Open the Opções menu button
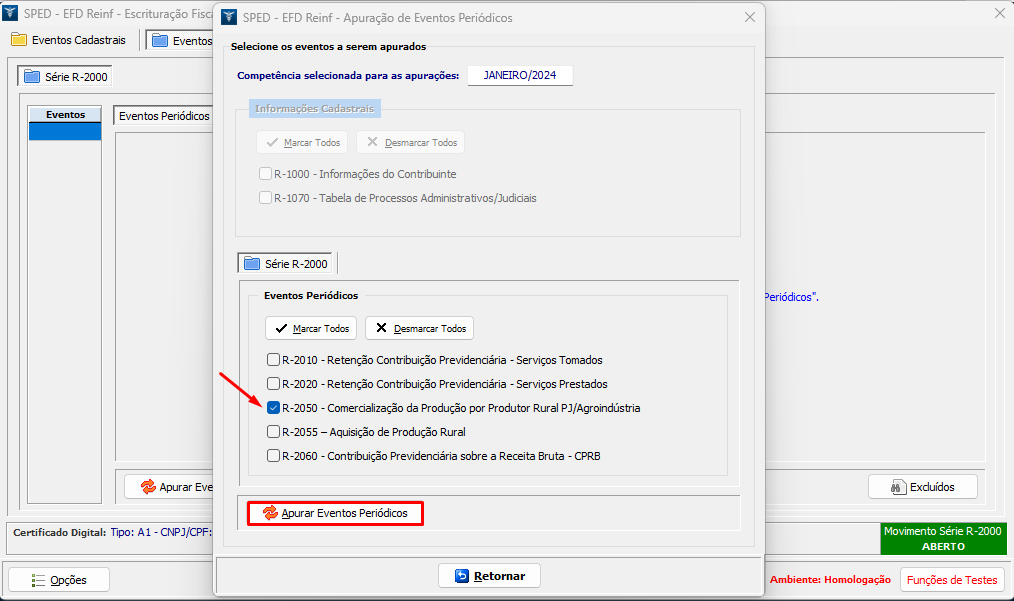This screenshot has height=601, width=1014. click(x=59, y=580)
